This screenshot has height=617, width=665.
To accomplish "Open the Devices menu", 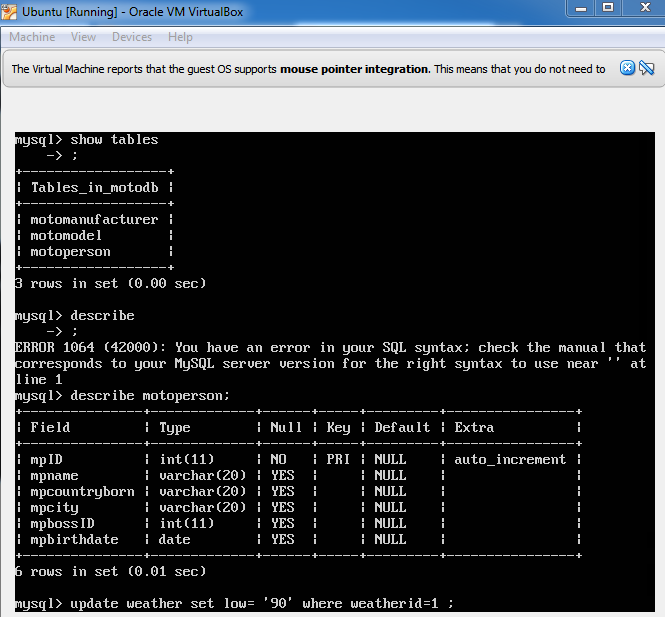I will (132, 37).
